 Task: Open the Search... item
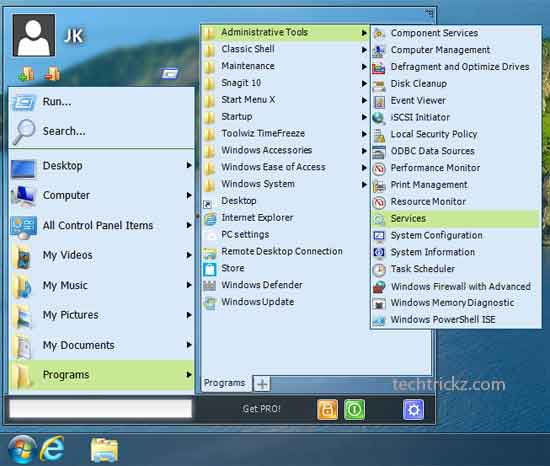click(102, 131)
